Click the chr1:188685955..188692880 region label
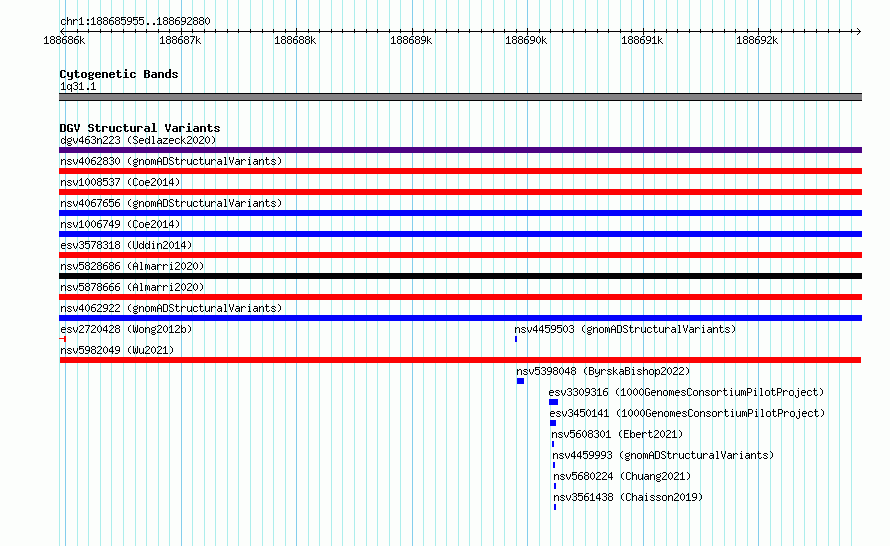Screen dimensions: 890x546 [x=135, y=21]
